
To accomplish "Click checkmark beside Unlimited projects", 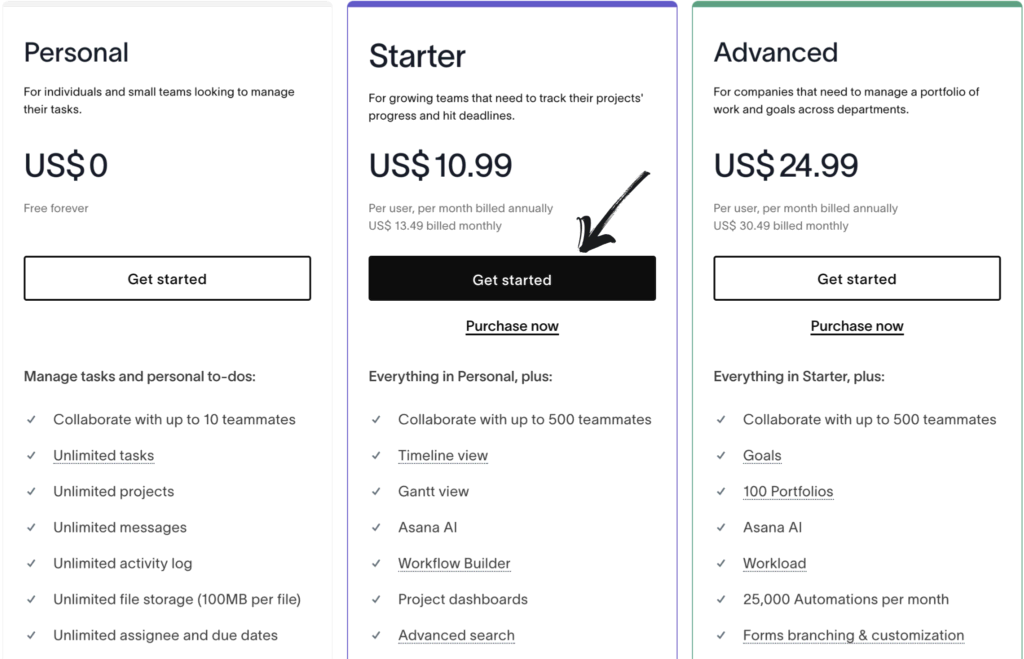I will pos(32,492).
